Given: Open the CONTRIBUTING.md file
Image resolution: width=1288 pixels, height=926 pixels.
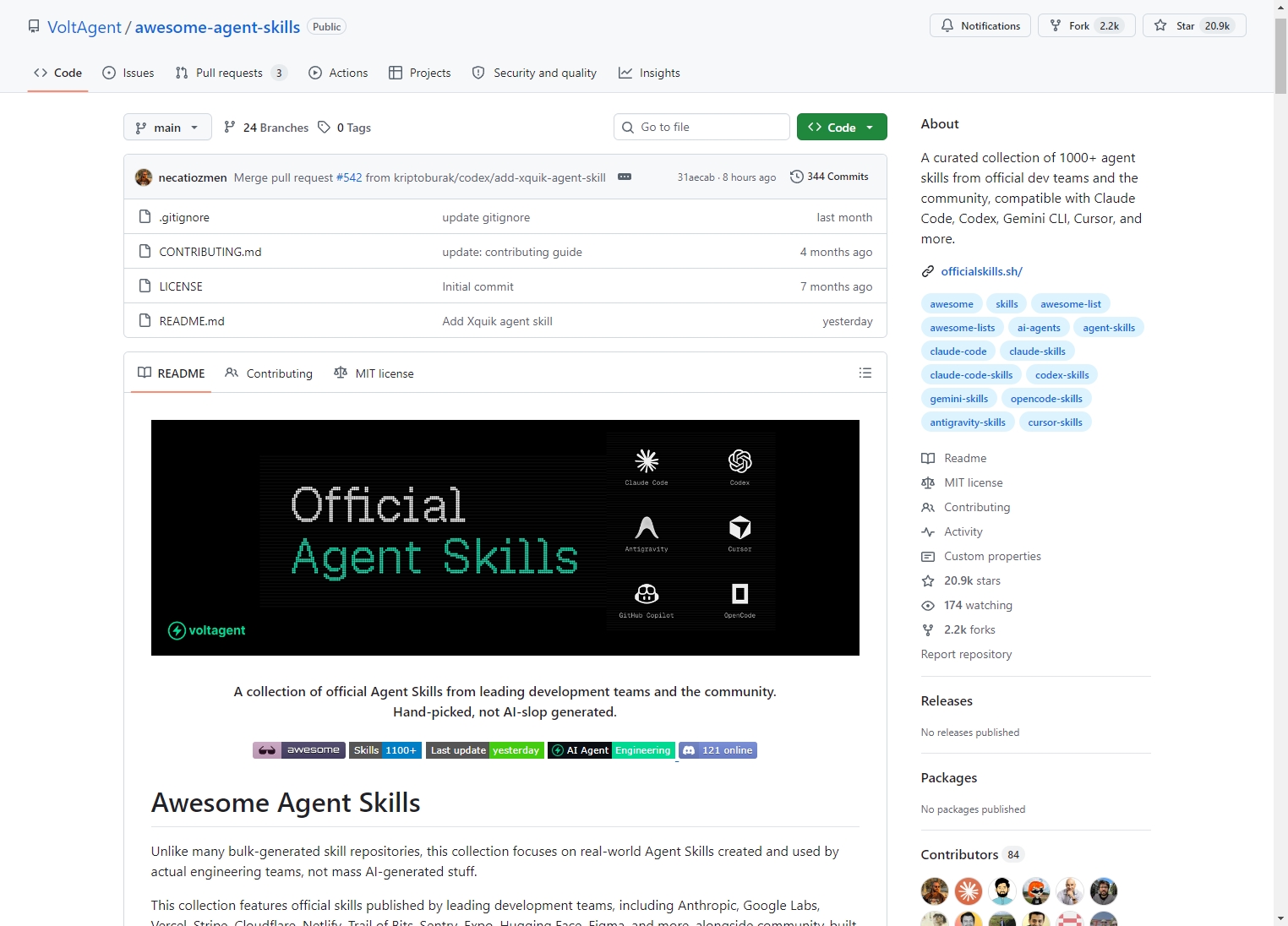Looking at the screenshot, I should pos(210,252).
